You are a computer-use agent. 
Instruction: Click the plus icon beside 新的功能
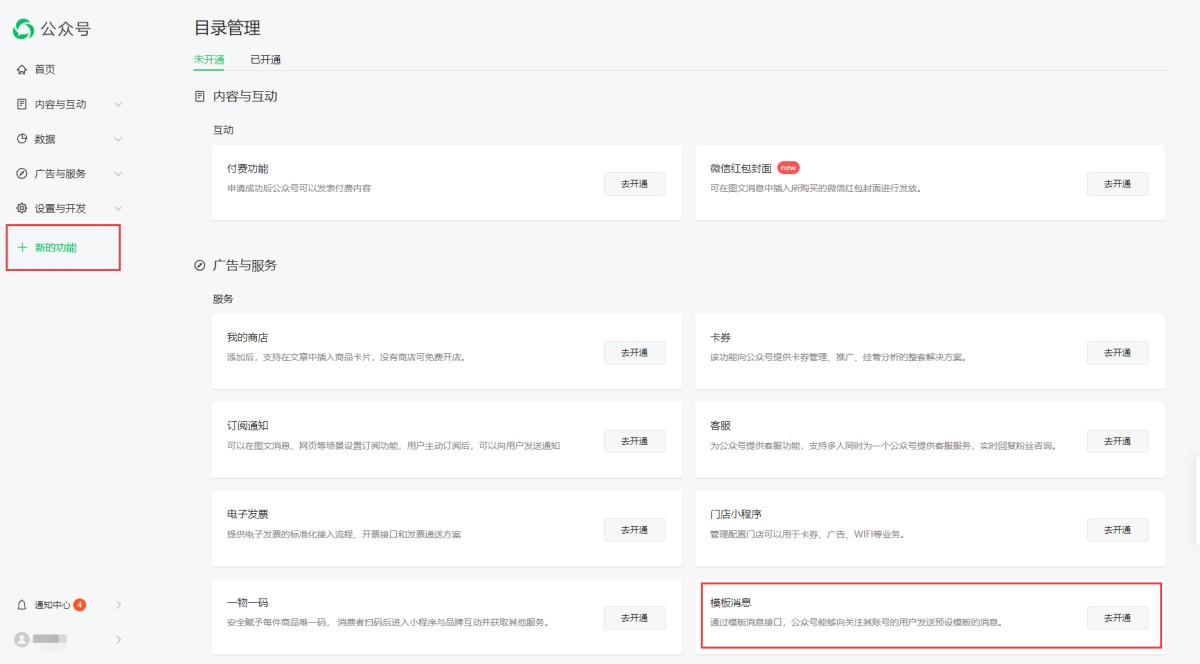[22, 247]
